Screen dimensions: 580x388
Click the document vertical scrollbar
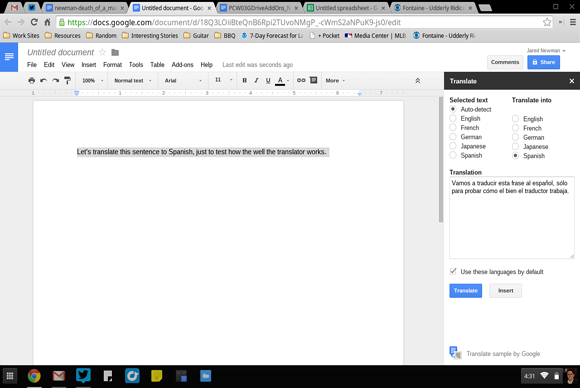(441, 159)
